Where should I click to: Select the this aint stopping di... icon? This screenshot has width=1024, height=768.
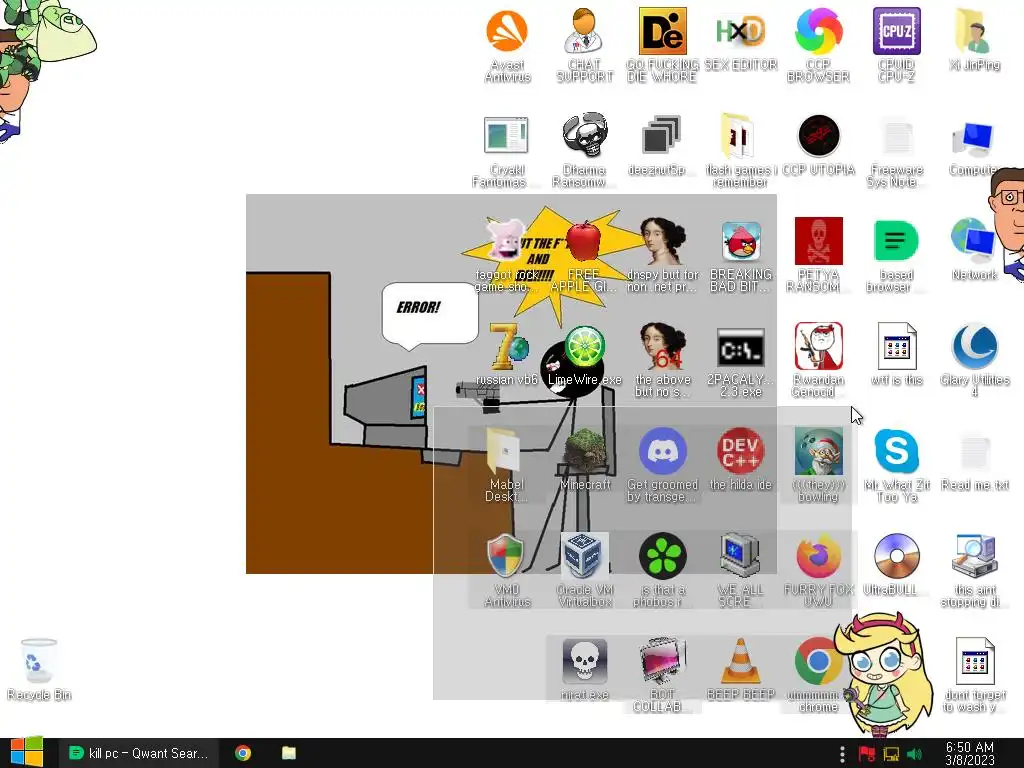pyautogui.click(x=974, y=571)
